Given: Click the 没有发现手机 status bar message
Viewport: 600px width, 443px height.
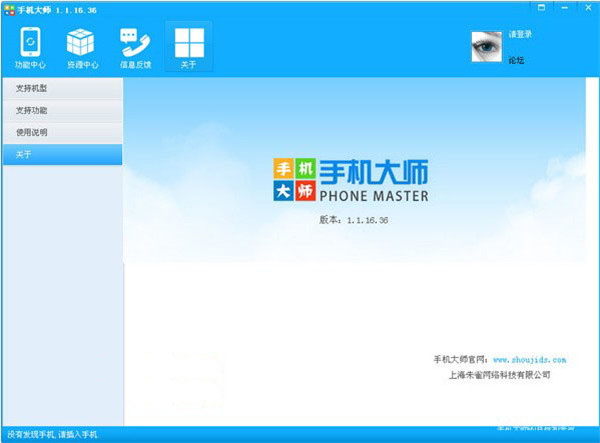Looking at the screenshot, I should pos(53,435).
